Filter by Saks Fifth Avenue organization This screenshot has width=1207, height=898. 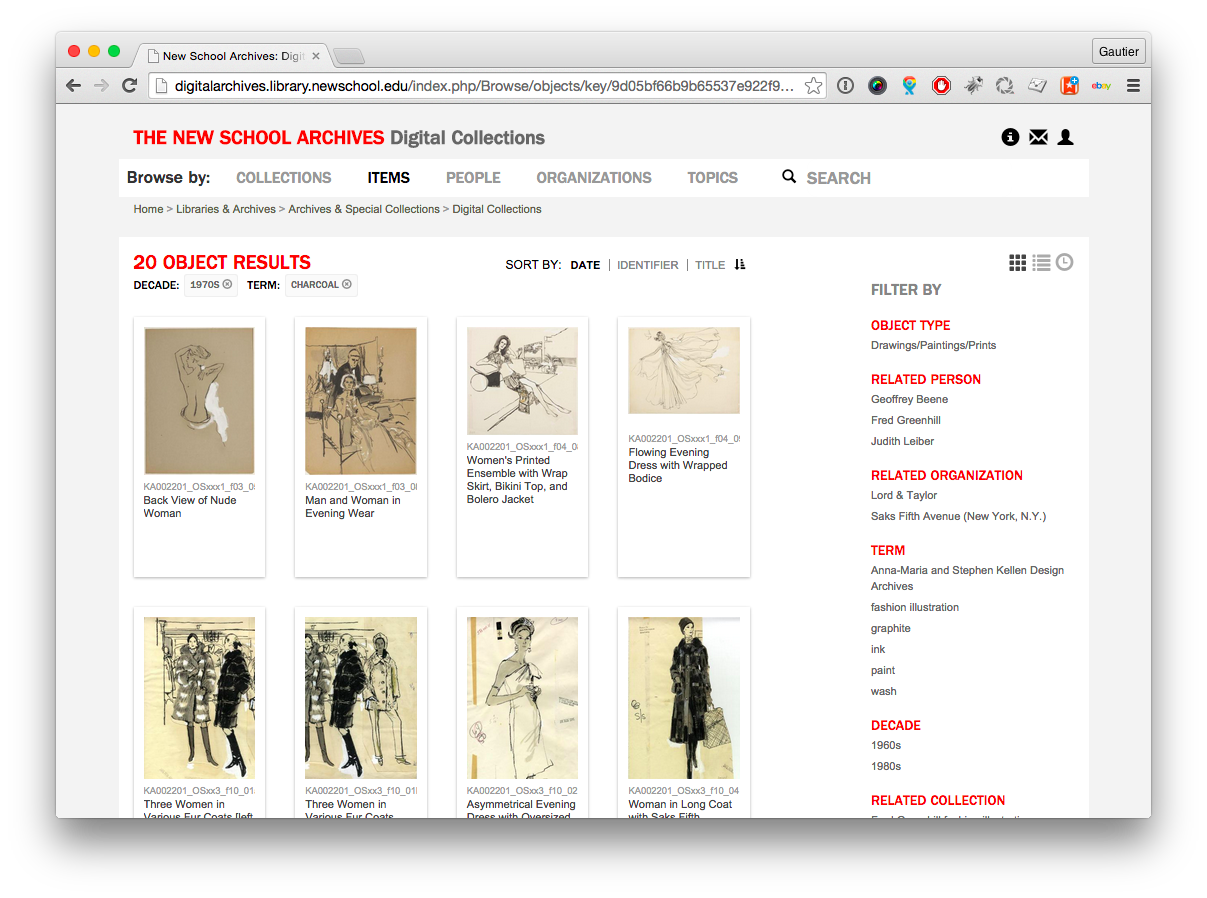pyautogui.click(x=958, y=516)
